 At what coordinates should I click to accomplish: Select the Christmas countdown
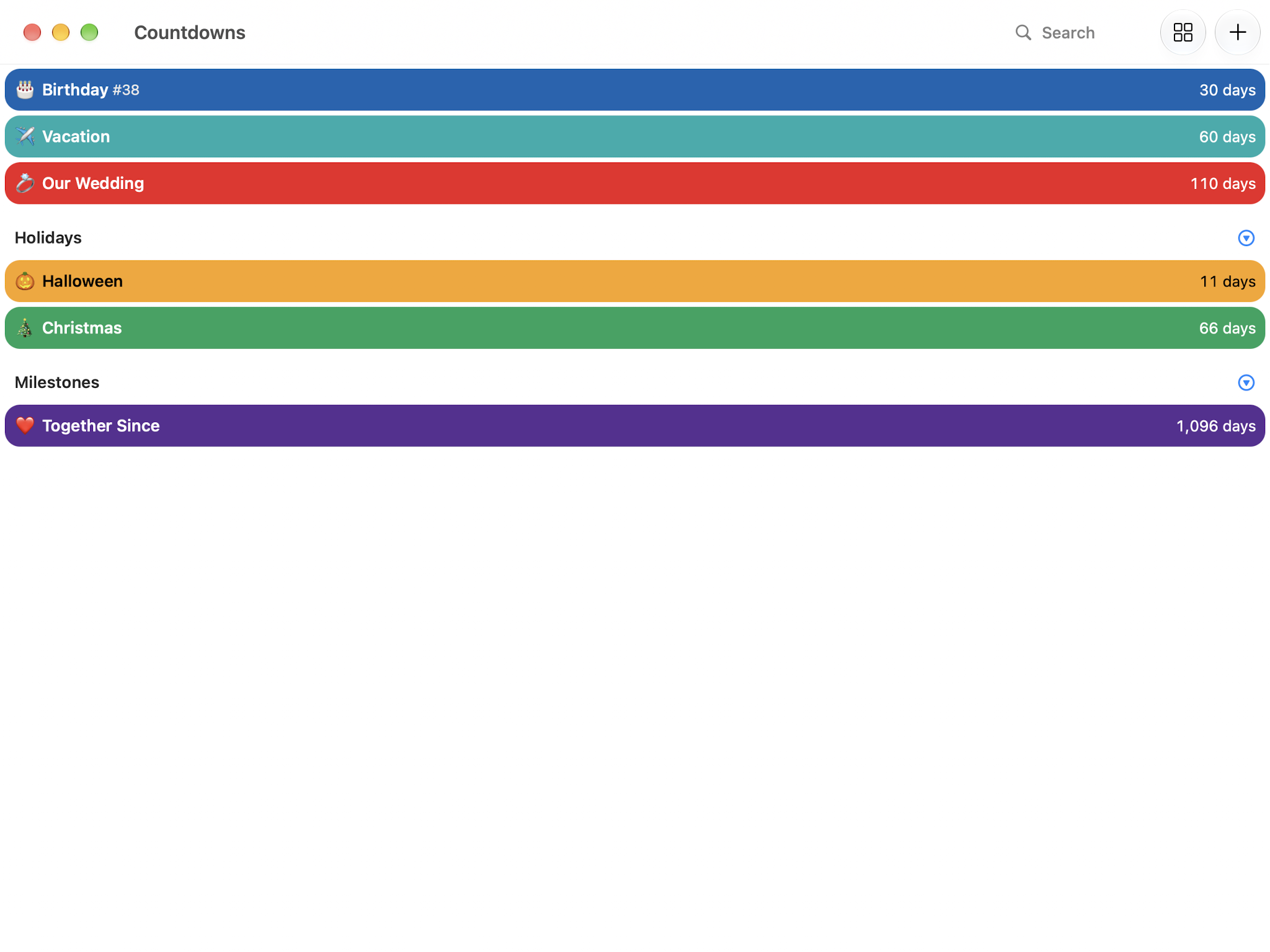click(x=635, y=328)
